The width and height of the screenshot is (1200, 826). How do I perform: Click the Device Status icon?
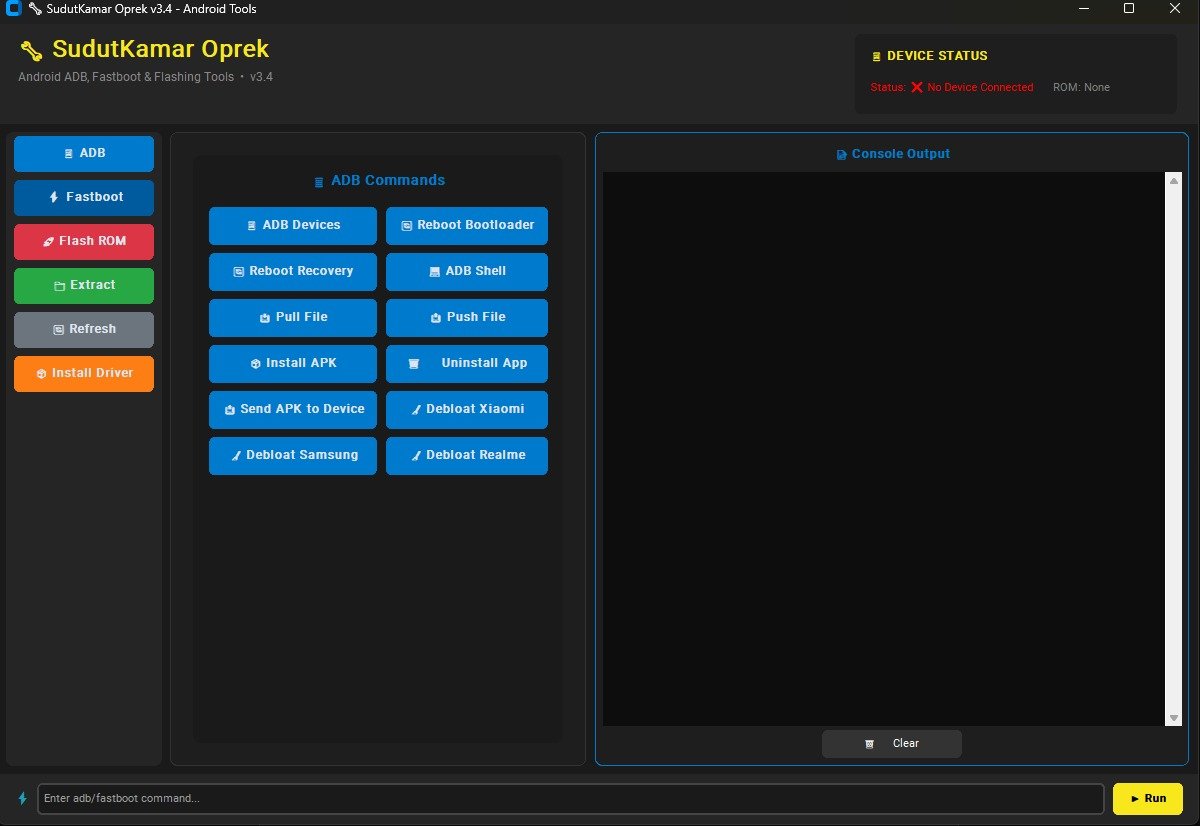(x=877, y=56)
